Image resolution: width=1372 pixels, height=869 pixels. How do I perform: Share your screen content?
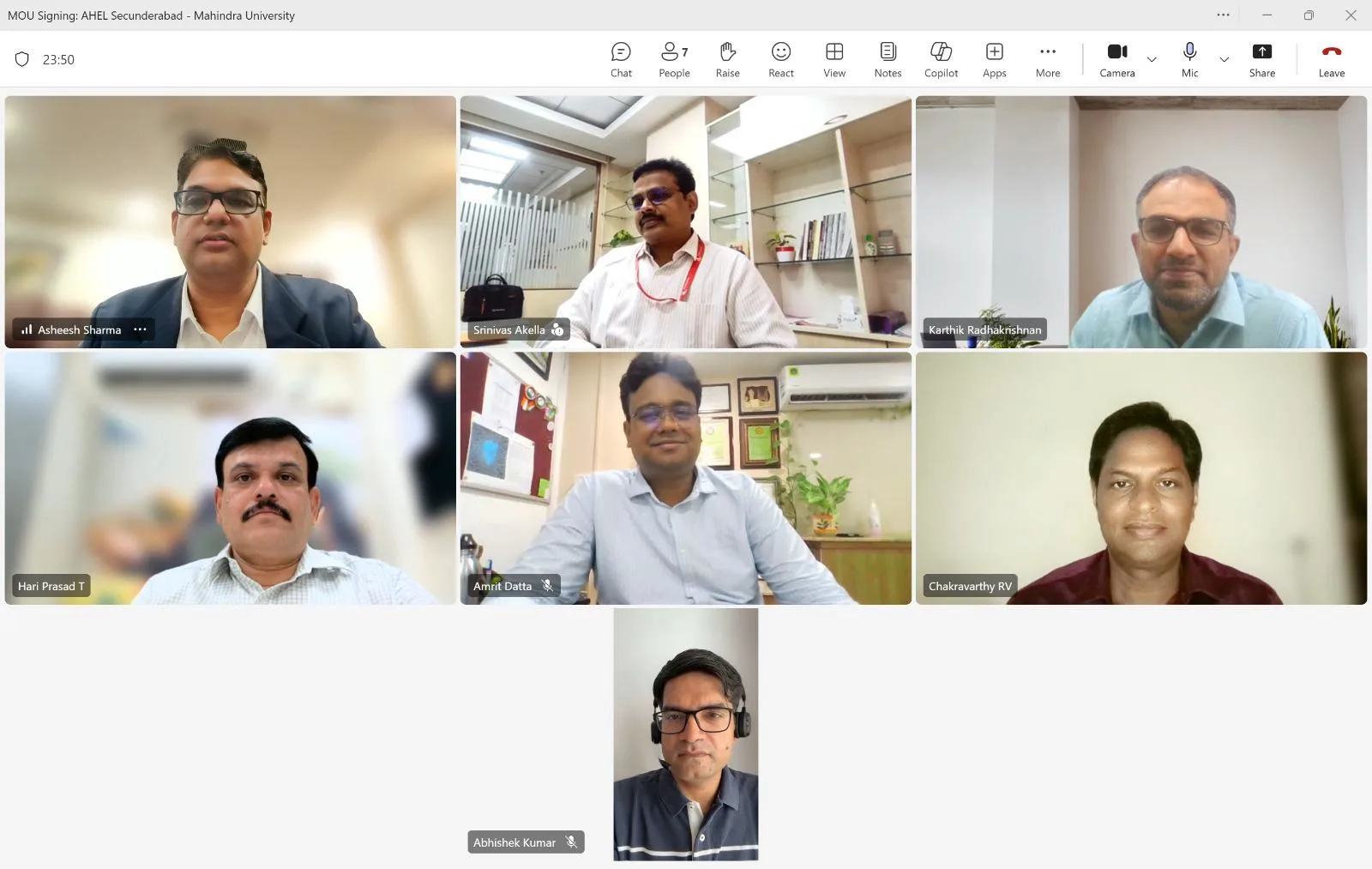click(x=1261, y=60)
